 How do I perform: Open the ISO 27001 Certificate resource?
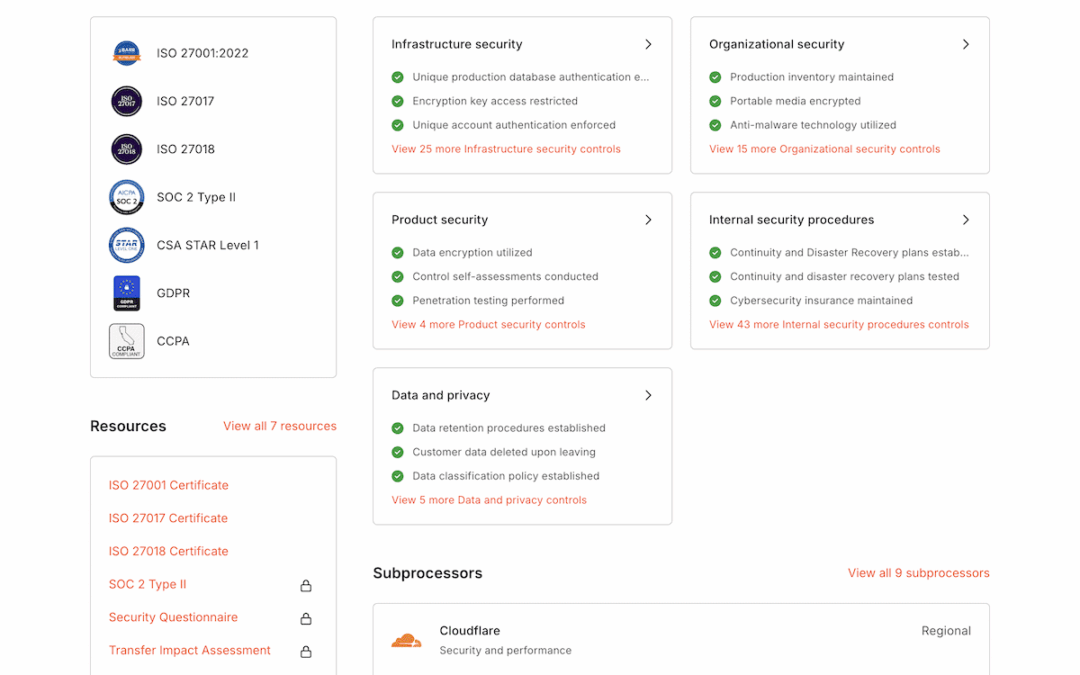(x=168, y=485)
